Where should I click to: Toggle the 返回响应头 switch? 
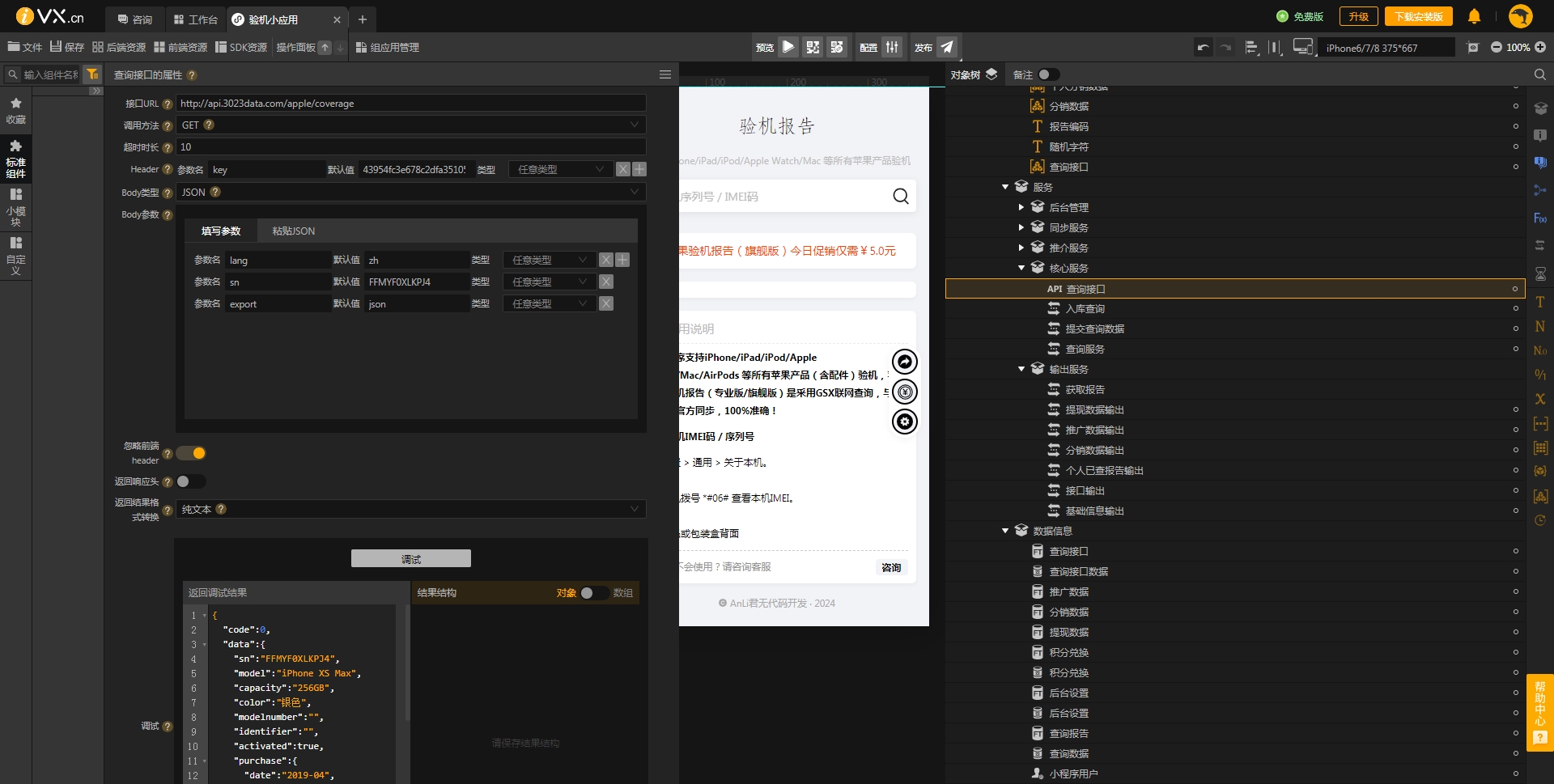tap(191, 481)
